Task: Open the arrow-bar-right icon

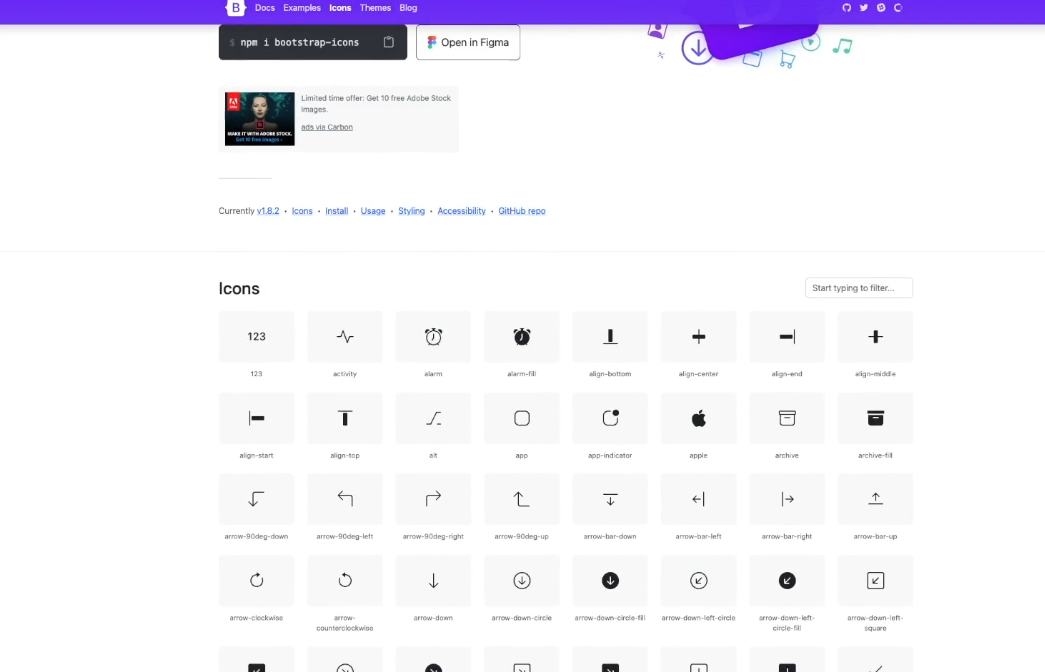Action: pyautogui.click(x=787, y=499)
